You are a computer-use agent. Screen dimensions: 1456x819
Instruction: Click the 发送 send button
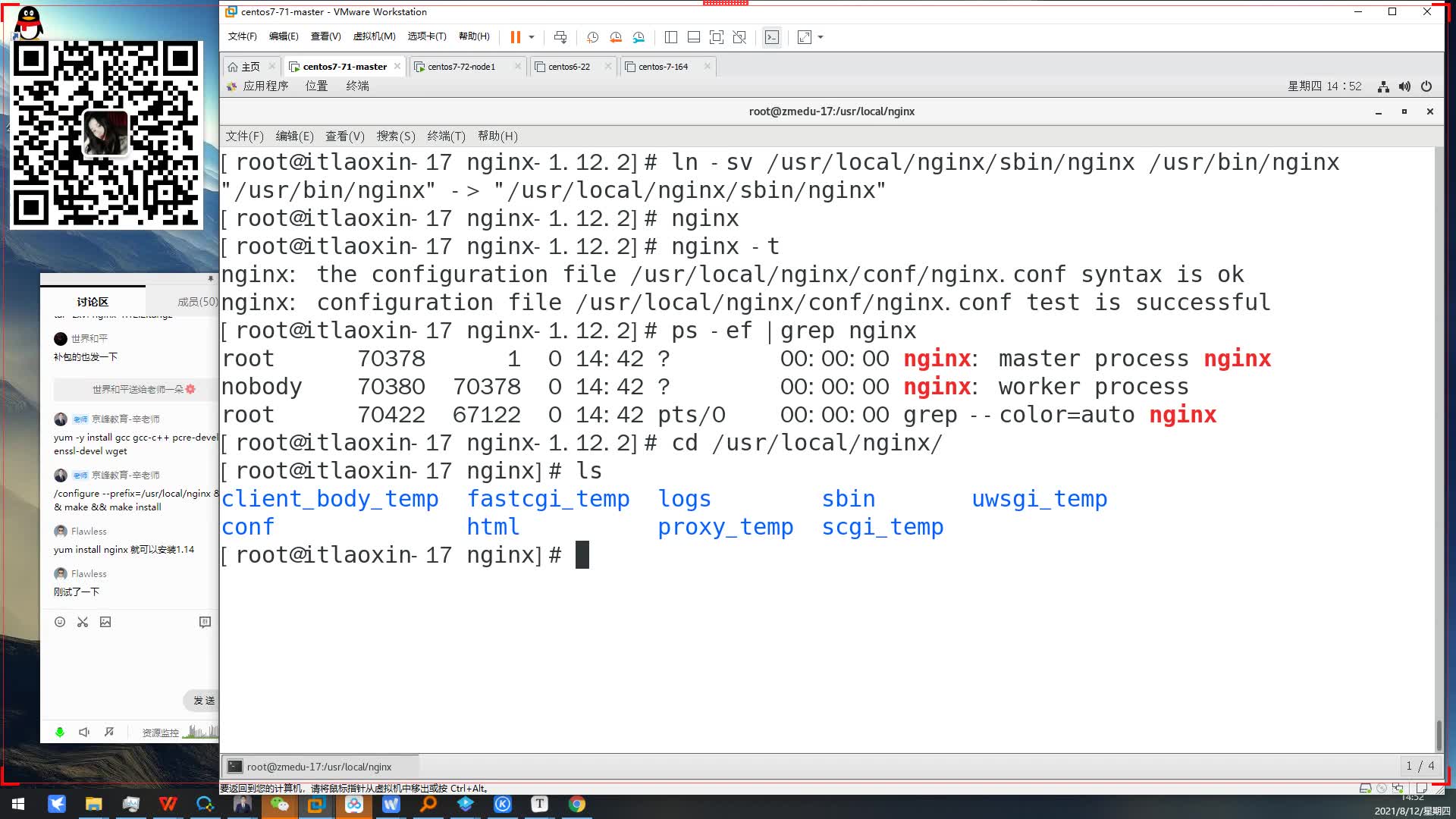tap(202, 700)
